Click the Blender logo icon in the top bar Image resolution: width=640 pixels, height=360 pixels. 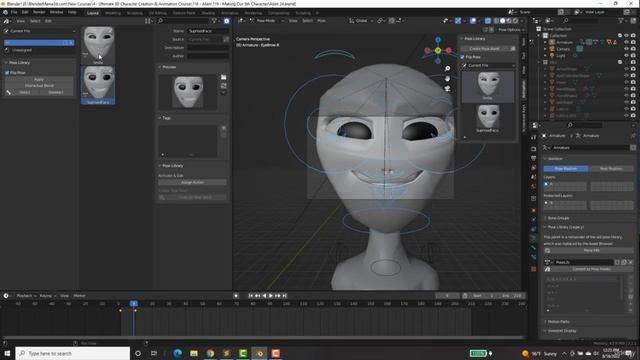click(x=5, y=12)
